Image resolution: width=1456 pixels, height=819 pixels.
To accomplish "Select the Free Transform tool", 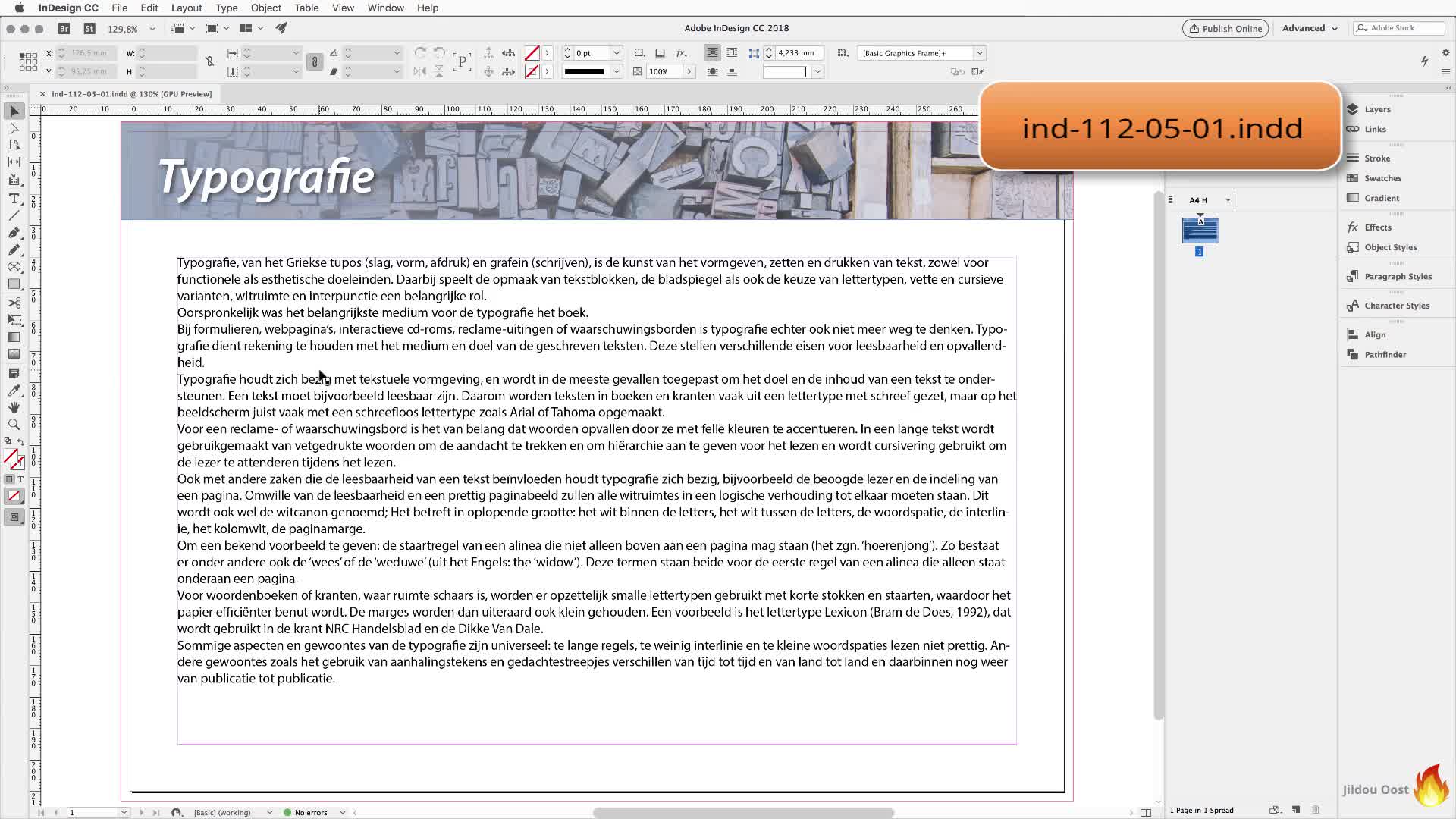I will [x=14, y=320].
